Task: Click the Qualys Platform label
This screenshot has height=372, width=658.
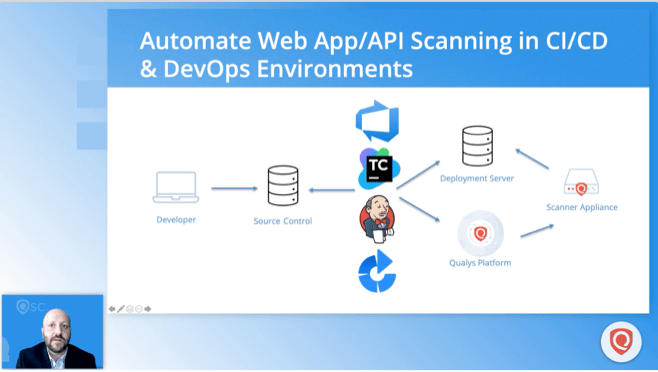Action: point(480,263)
